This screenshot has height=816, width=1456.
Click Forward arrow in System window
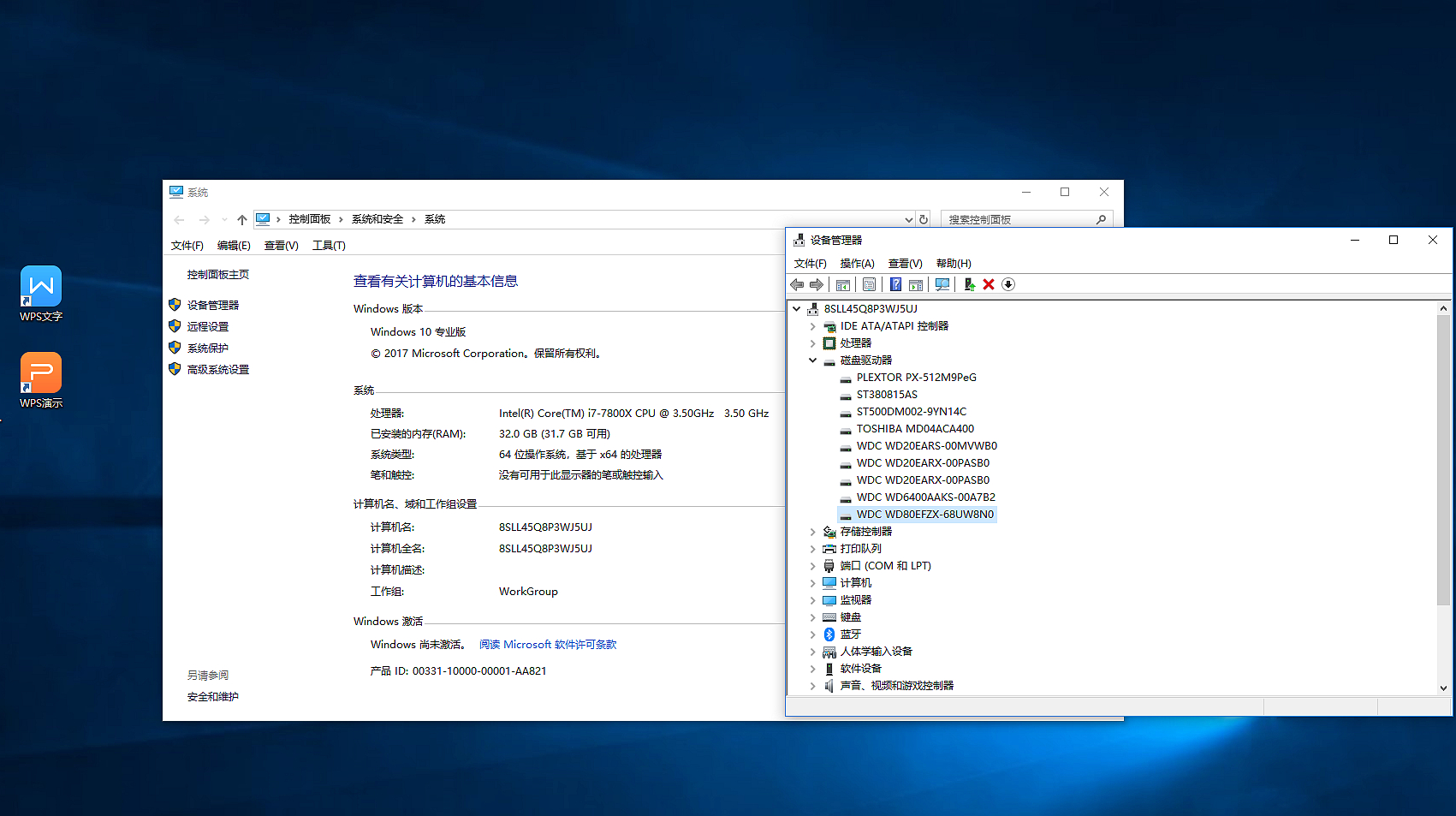pos(204,220)
